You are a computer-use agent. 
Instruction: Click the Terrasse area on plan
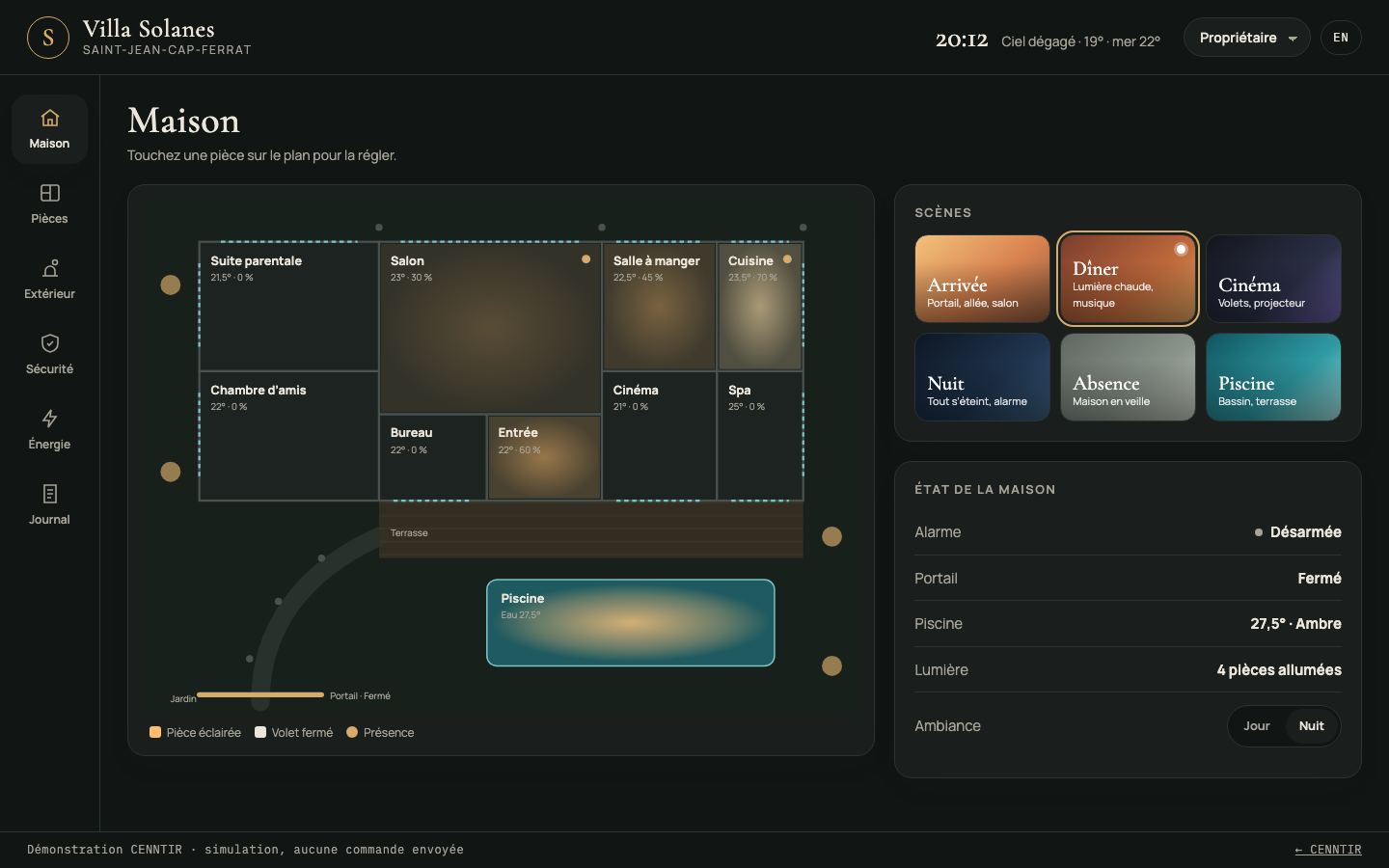591,529
